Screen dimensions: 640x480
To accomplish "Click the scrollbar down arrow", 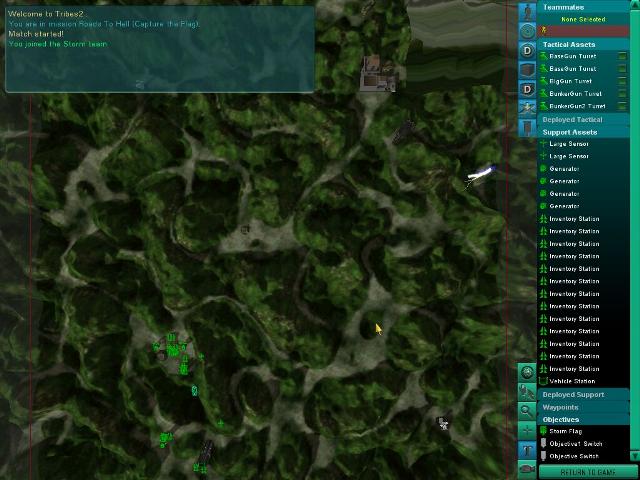I will pos(635,456).
